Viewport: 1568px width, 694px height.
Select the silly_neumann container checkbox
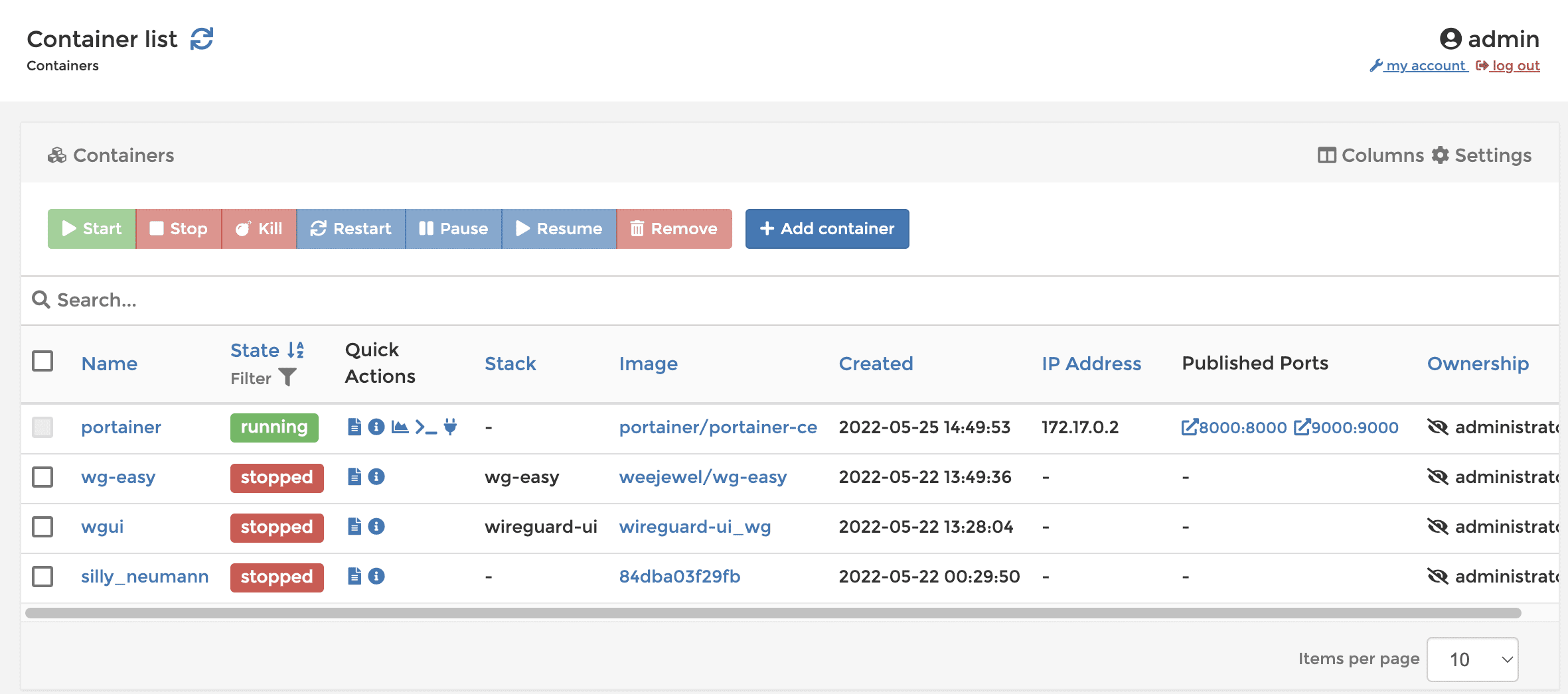coord(42,577)
